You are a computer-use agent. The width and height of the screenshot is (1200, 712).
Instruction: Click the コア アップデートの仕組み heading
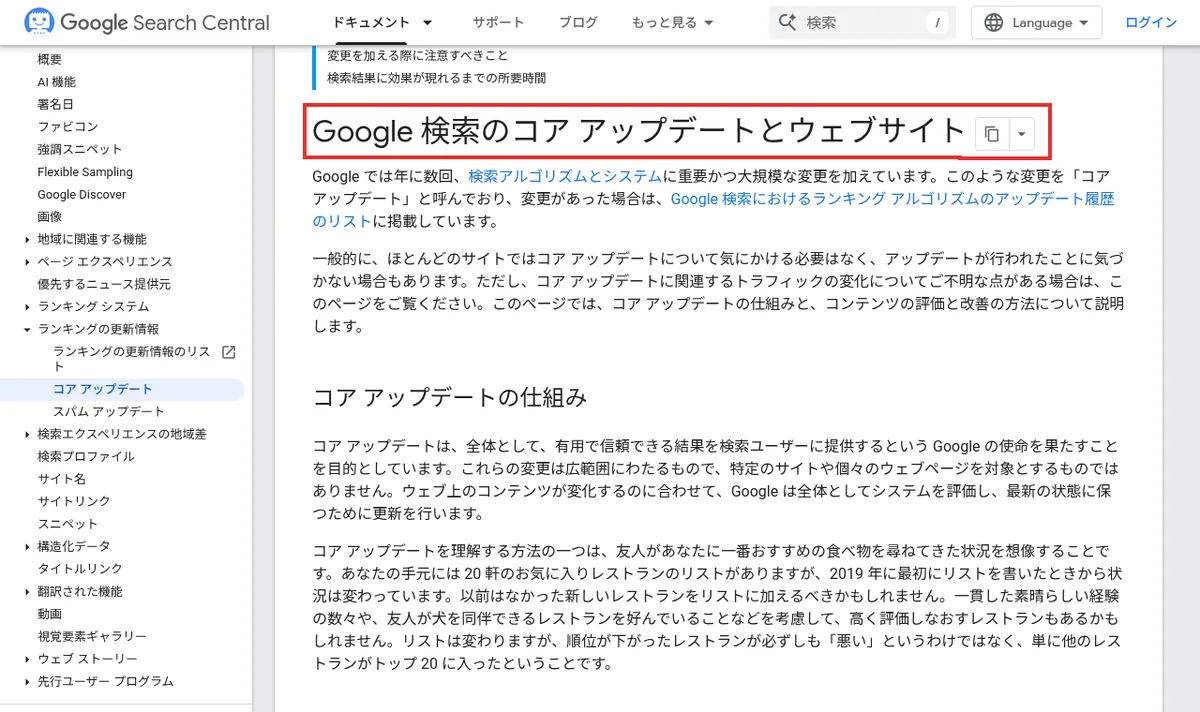pyautogui.click(x=450, y=397)
